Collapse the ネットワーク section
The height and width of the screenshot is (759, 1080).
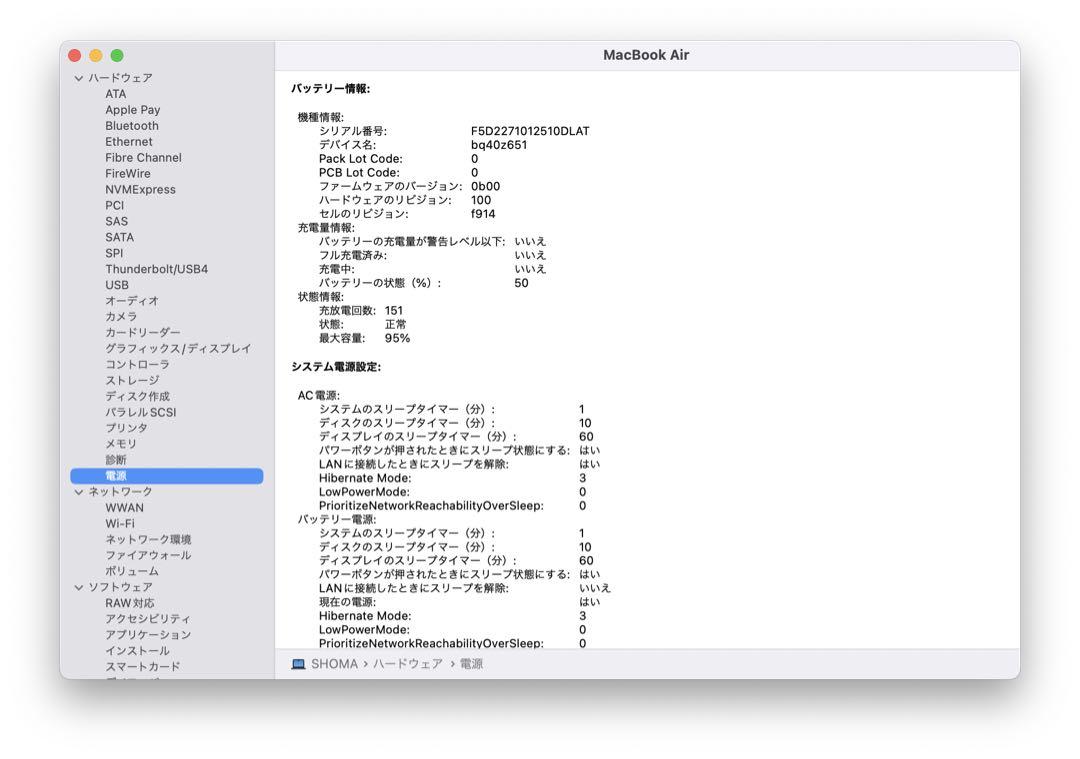pos(79,492)
